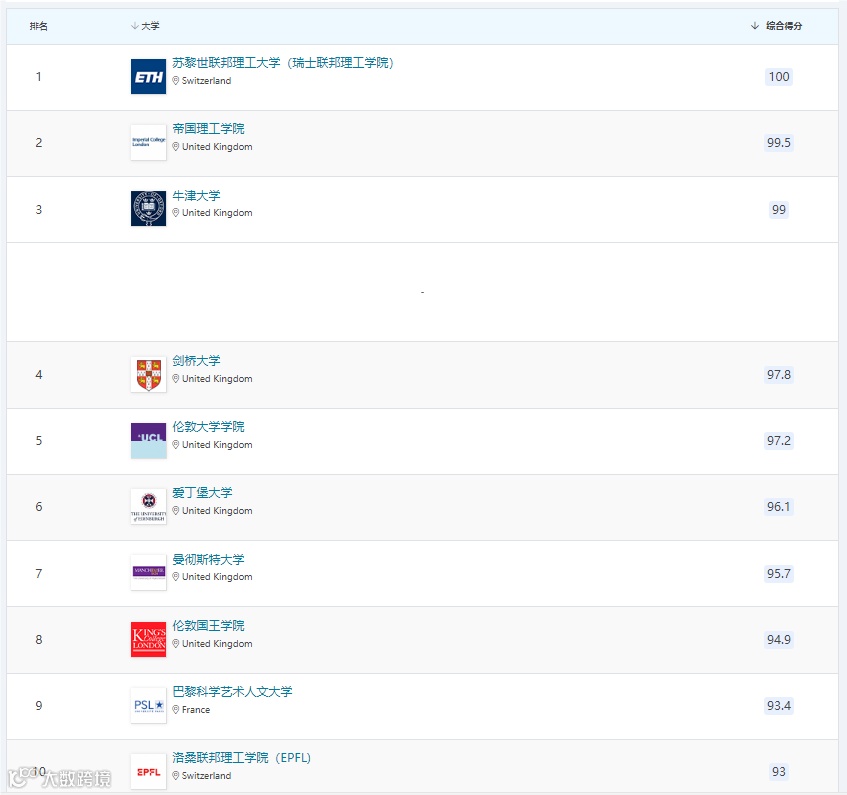
Task: Click location pin in 伦敦大学学院 row
Action: (x=176, y=445)
